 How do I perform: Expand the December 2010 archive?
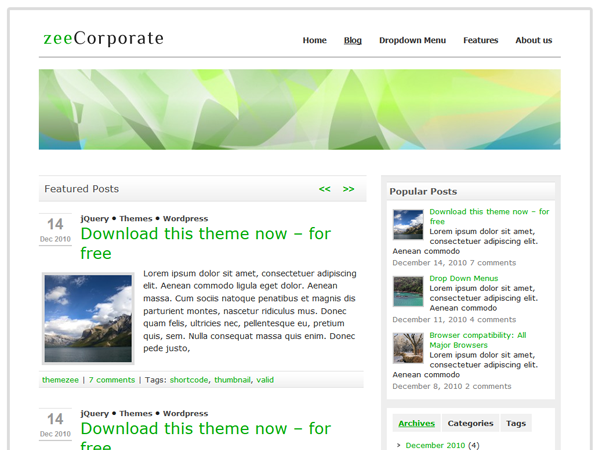tap(435, 445)
